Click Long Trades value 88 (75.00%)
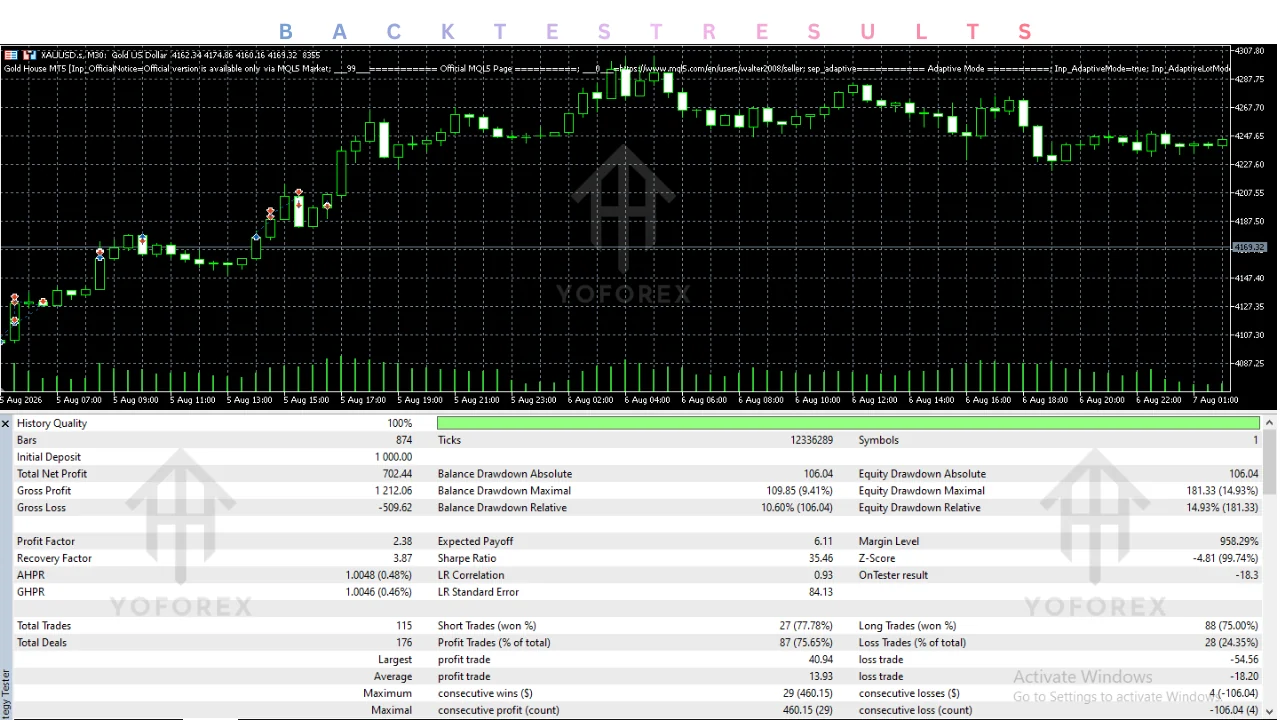The width and height of the screenshot is (1280, 720). click(x=1232, y=627)
